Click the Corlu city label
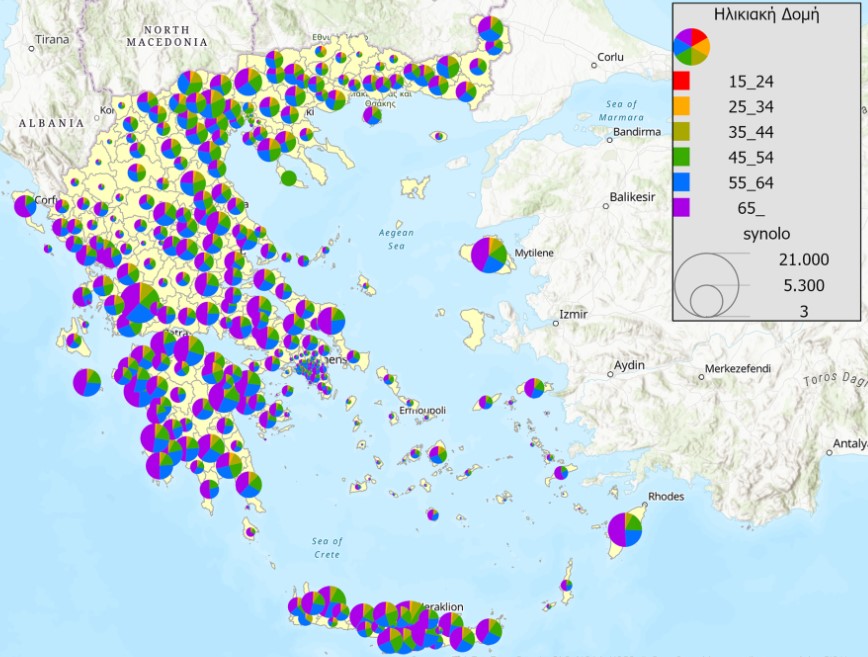 [x=611, y=57]
